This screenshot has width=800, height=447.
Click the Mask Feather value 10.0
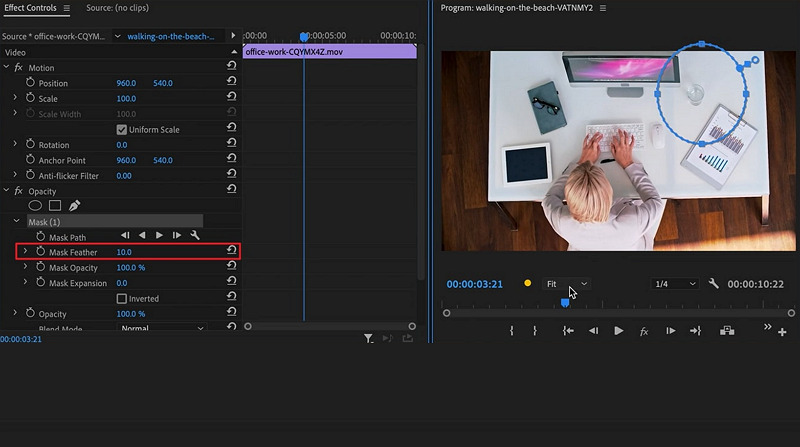coord(124,252)
